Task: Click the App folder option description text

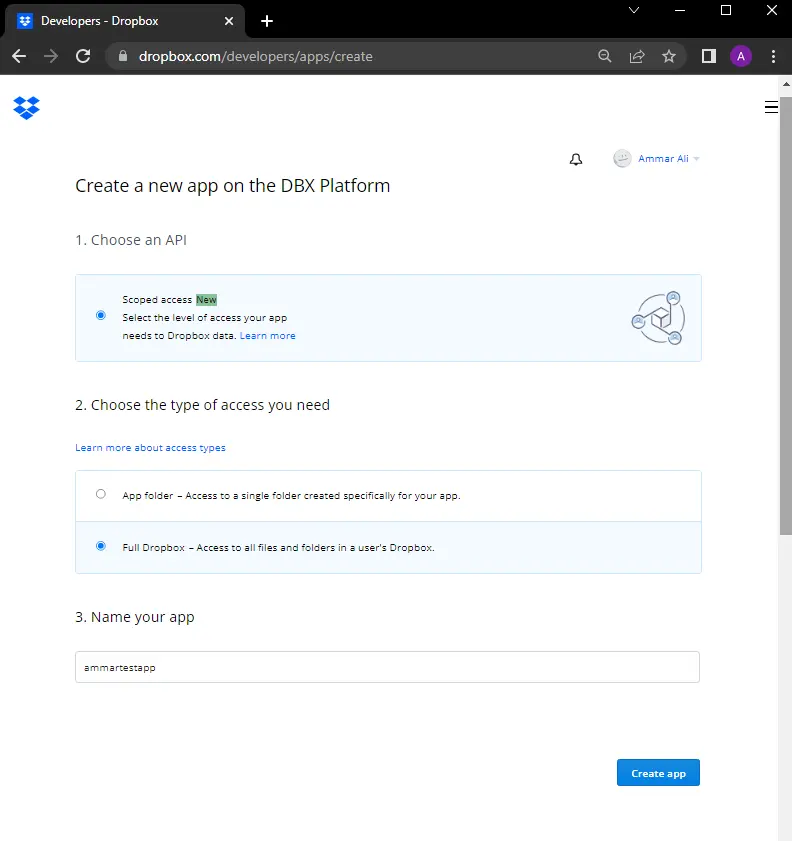Action: [x=291, y=496]
